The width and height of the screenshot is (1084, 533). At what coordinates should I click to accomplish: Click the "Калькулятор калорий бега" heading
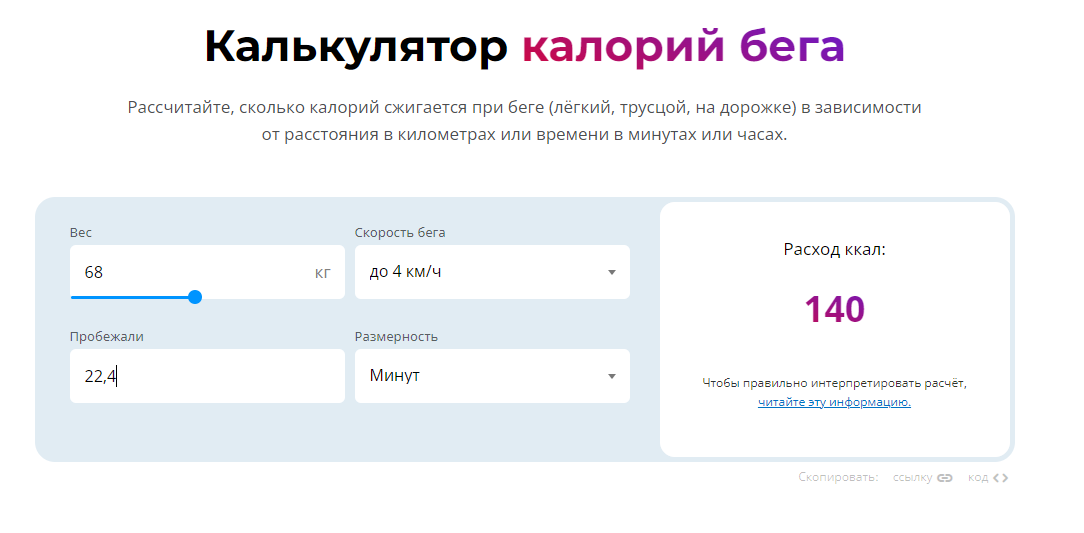pyautogui.click(x=525, y=47)
